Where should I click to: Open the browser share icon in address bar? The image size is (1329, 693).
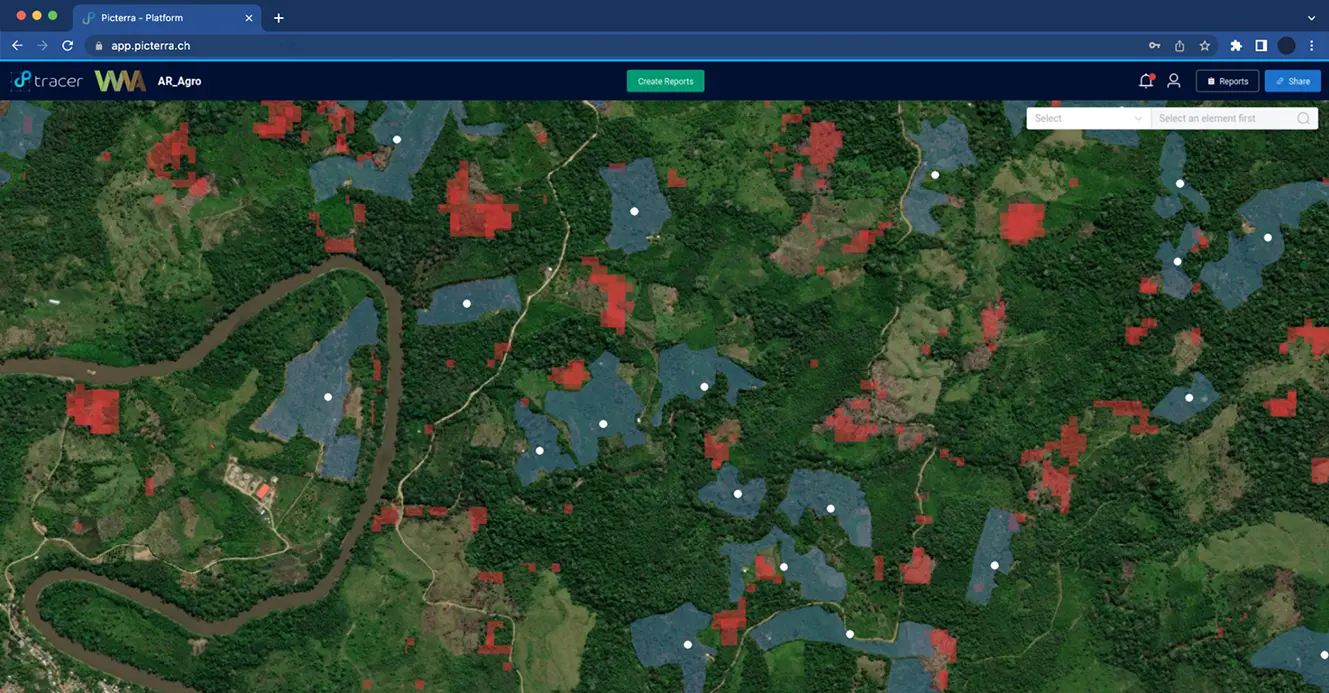[x=1180, y=46]
